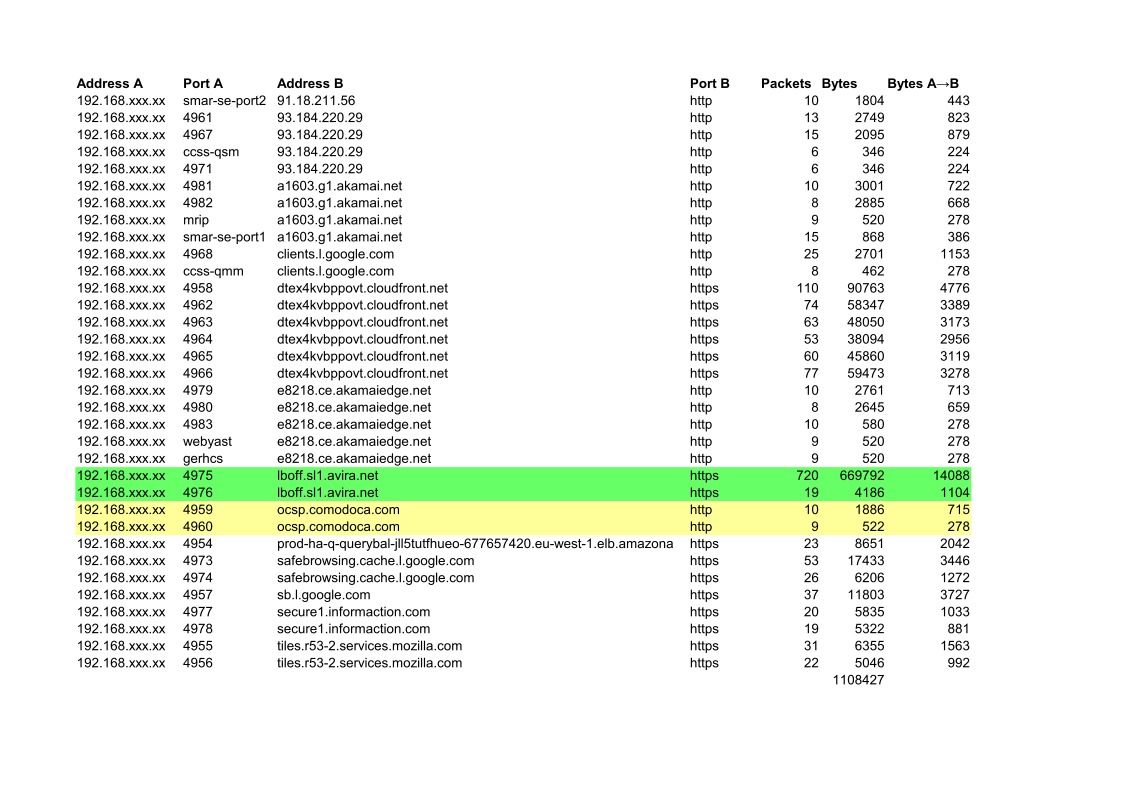The height and width of the screenshot is (793, 1123).
Task: Click tiles.r53-2.services.mozilla.com in port 4955 row
Action: 370,646
